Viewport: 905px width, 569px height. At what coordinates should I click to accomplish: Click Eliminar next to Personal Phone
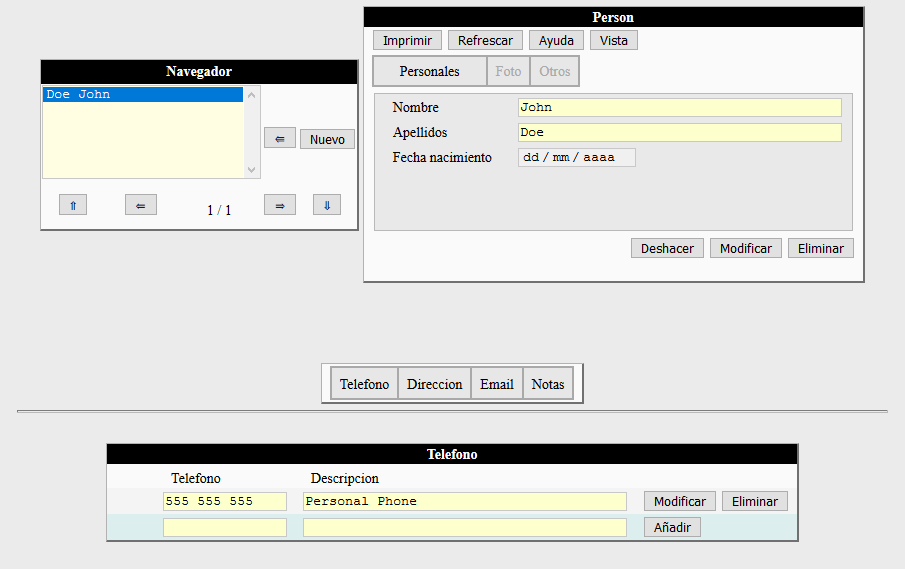point(754,501)
